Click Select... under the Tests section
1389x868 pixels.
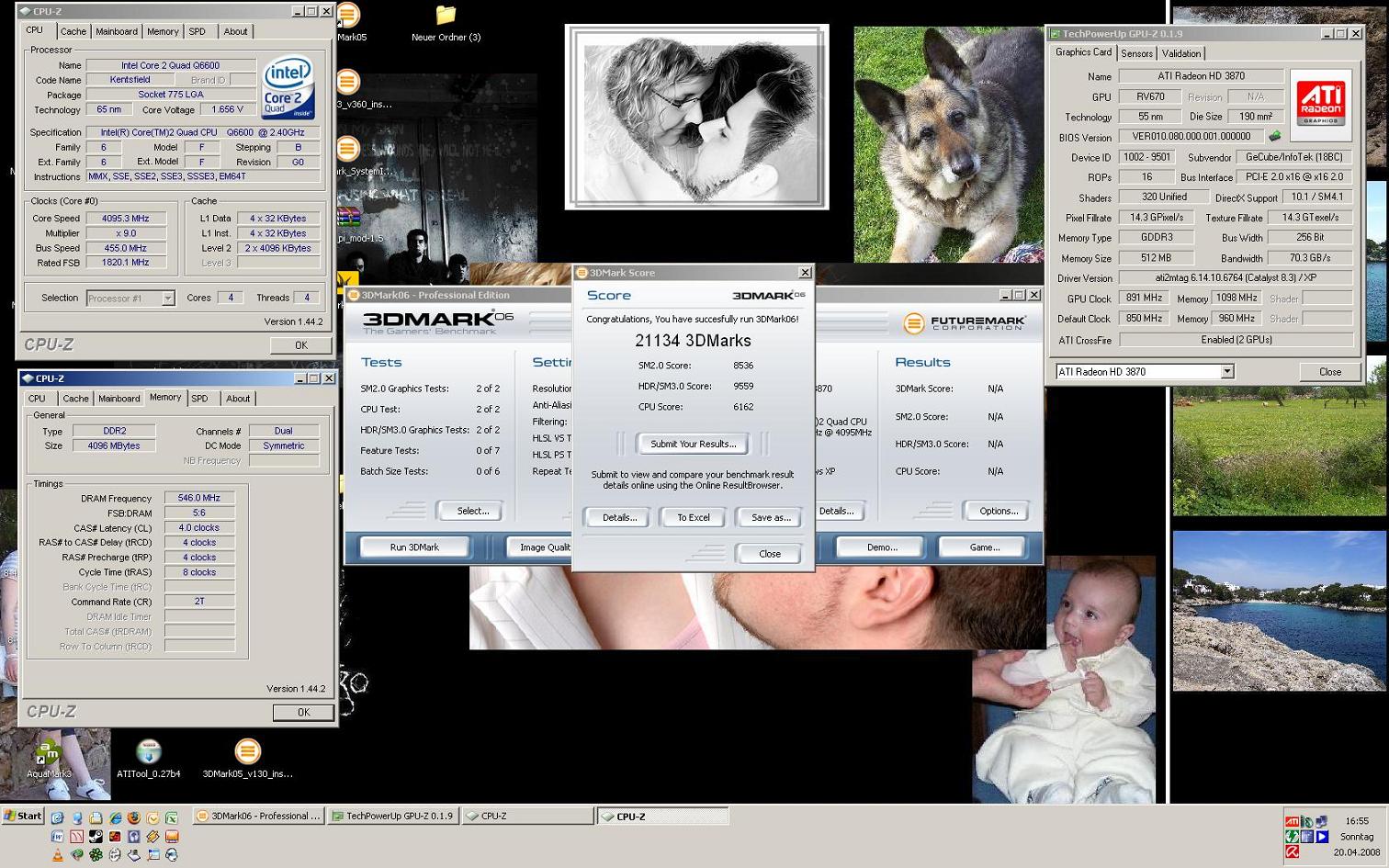pos(472,511)
